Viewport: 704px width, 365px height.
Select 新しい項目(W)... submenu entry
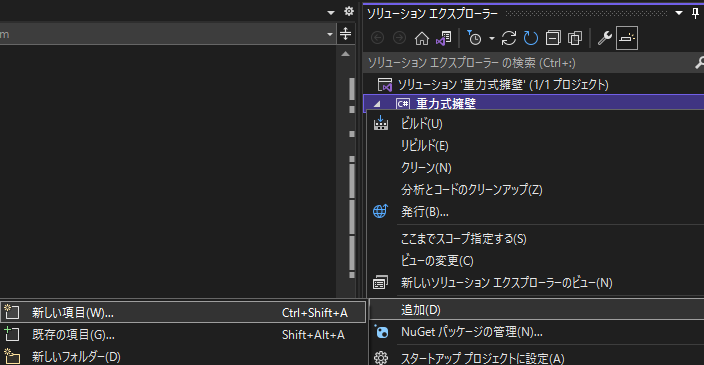(x=183, y=312)
